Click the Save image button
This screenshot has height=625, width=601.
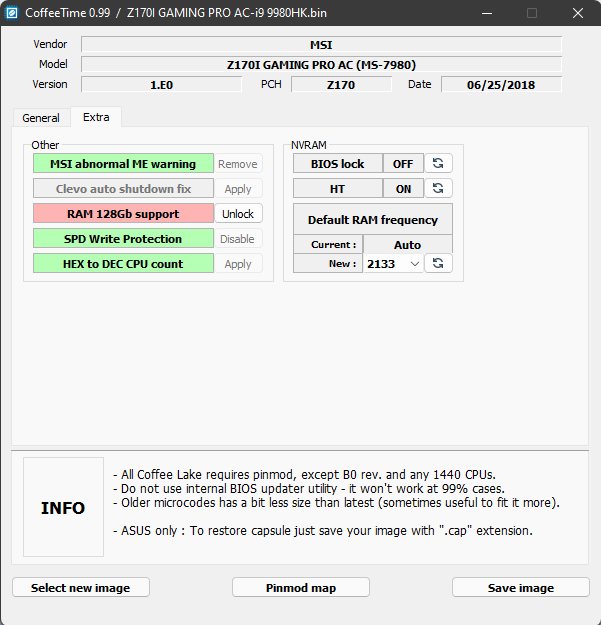pyautogui.click(x=521, y=588)
